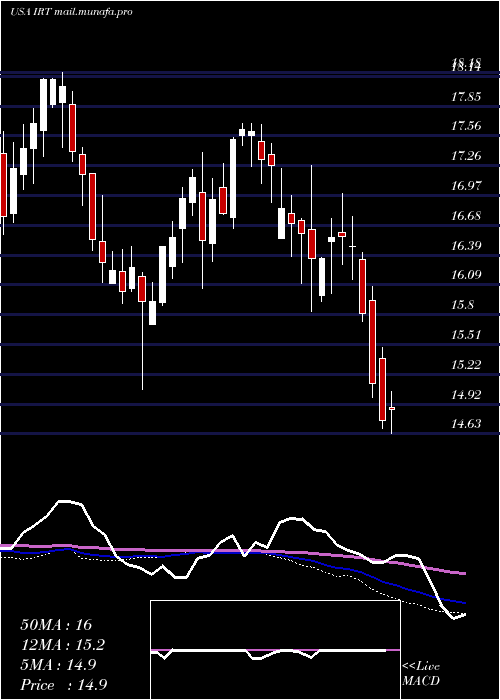
Task: Click the '5MA : 14.9' reading
Action: point(58,665)
